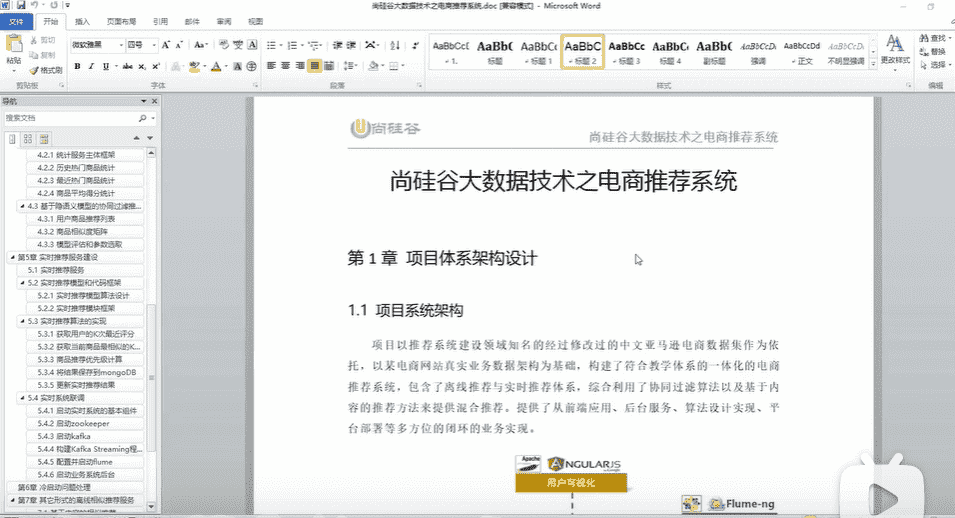Apply the 标题 1 style
955x518 pixels.
coord(539,52)
